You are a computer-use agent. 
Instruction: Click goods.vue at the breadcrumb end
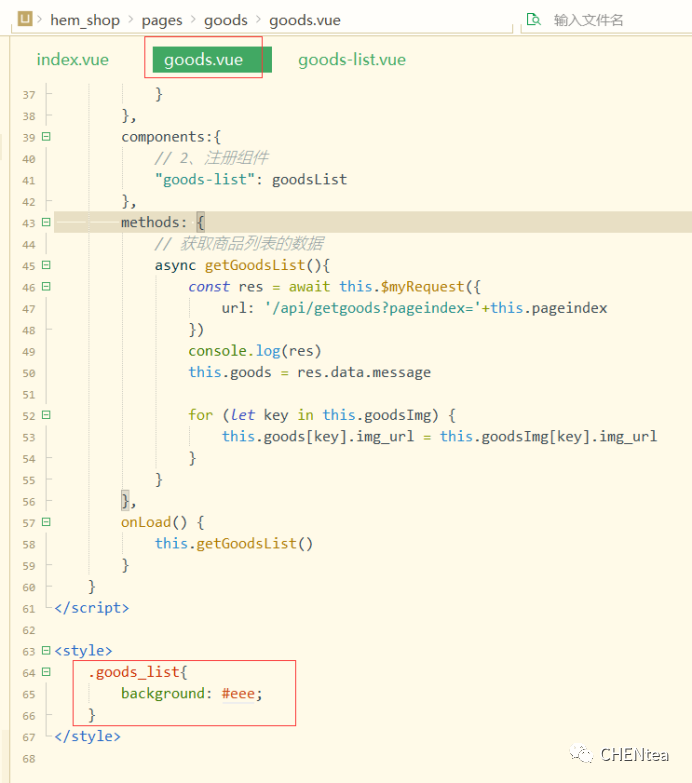point(302,20)
